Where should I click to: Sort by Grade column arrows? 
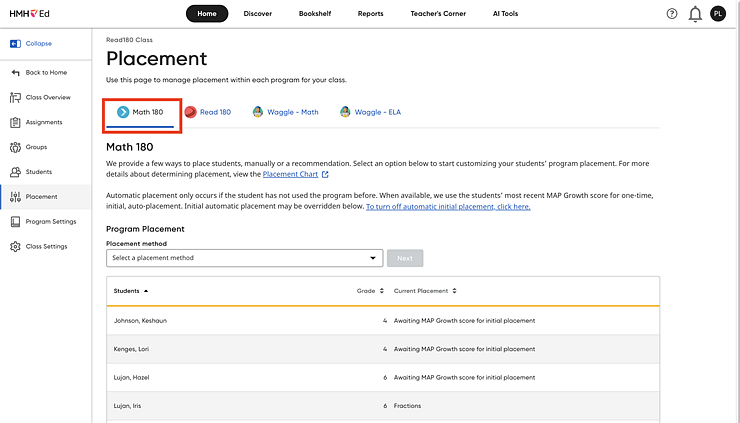coord(381,291)
